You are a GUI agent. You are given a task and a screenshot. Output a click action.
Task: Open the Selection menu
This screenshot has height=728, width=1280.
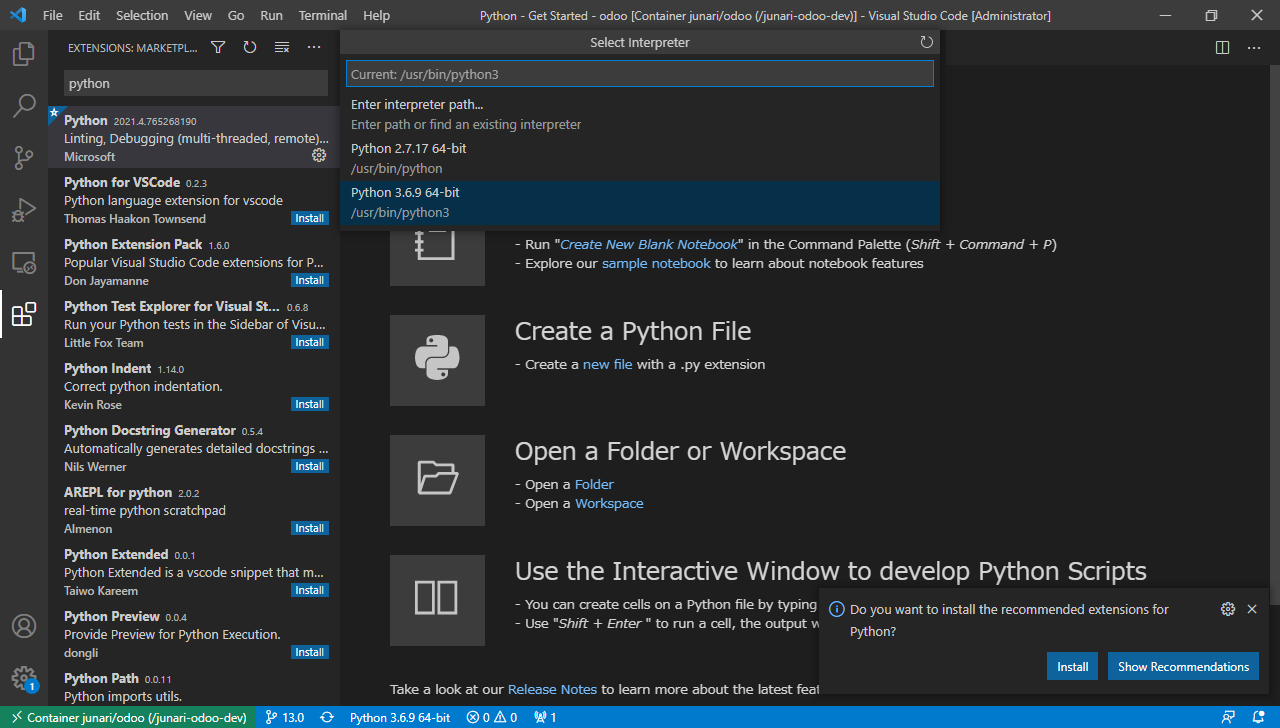(142, 15)
